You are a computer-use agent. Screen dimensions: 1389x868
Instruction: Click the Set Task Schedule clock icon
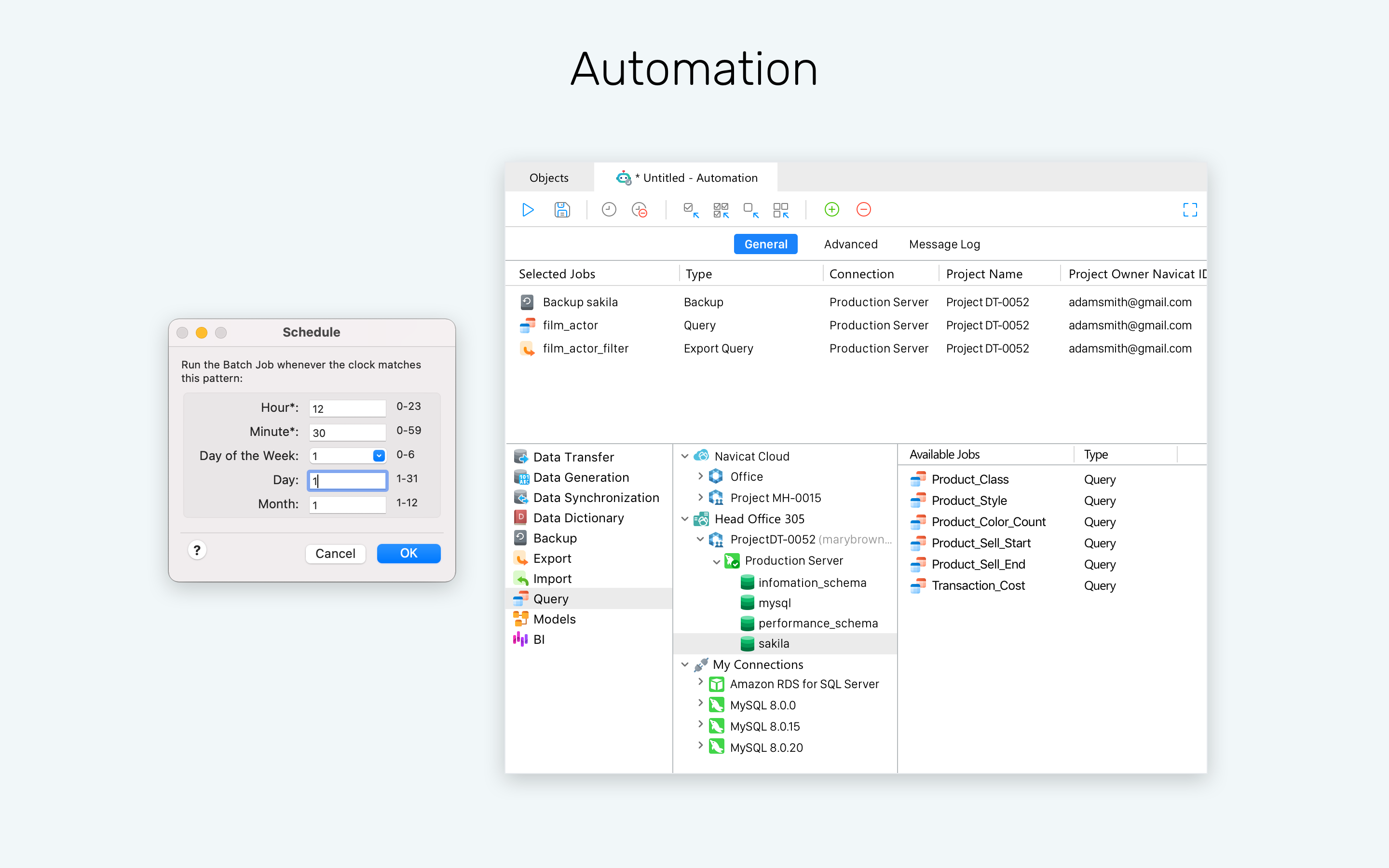tap(608, 210)
